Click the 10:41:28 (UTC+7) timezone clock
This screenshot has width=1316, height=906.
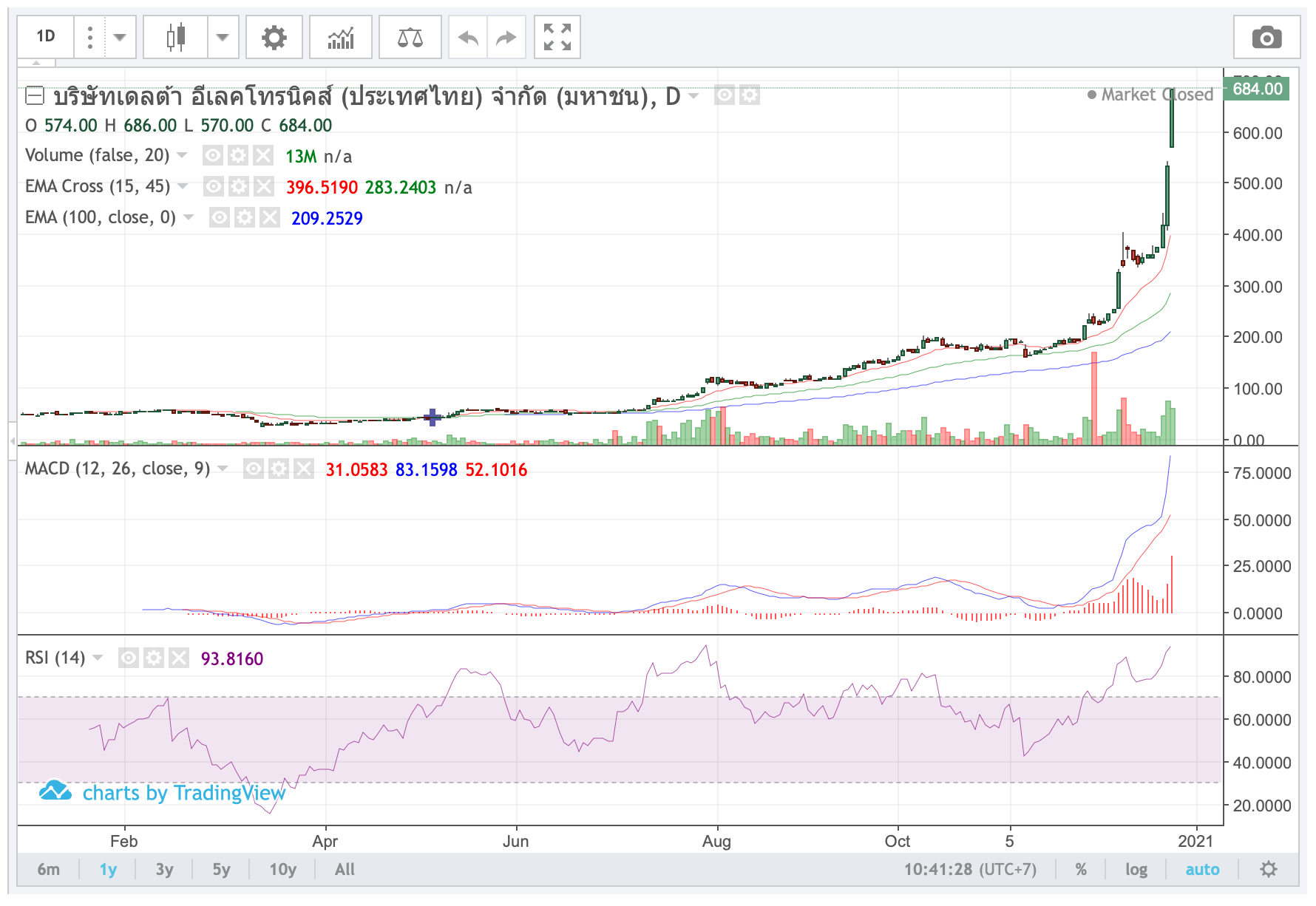(969, 869)
